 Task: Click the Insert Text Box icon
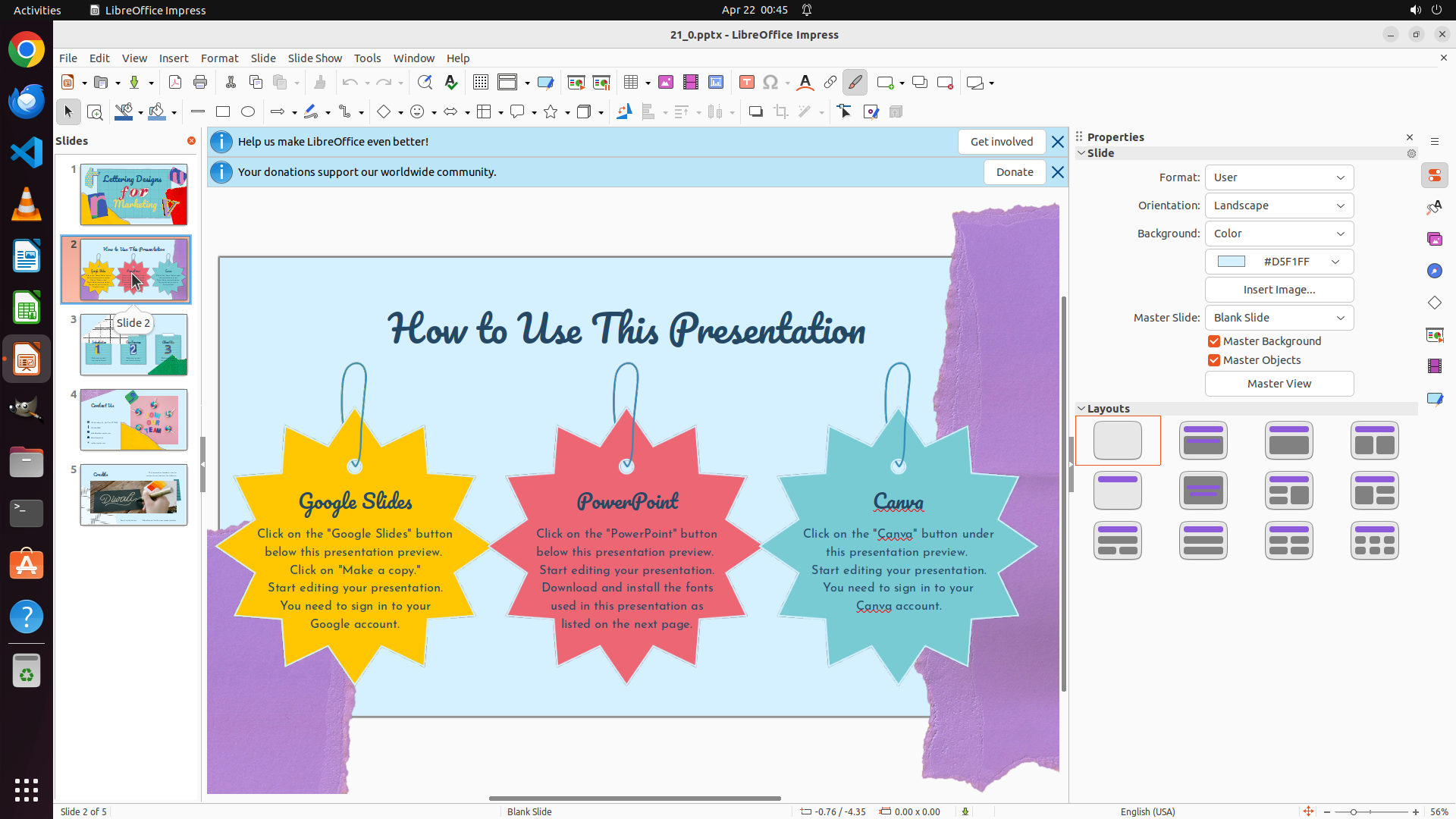coord(747,83)
